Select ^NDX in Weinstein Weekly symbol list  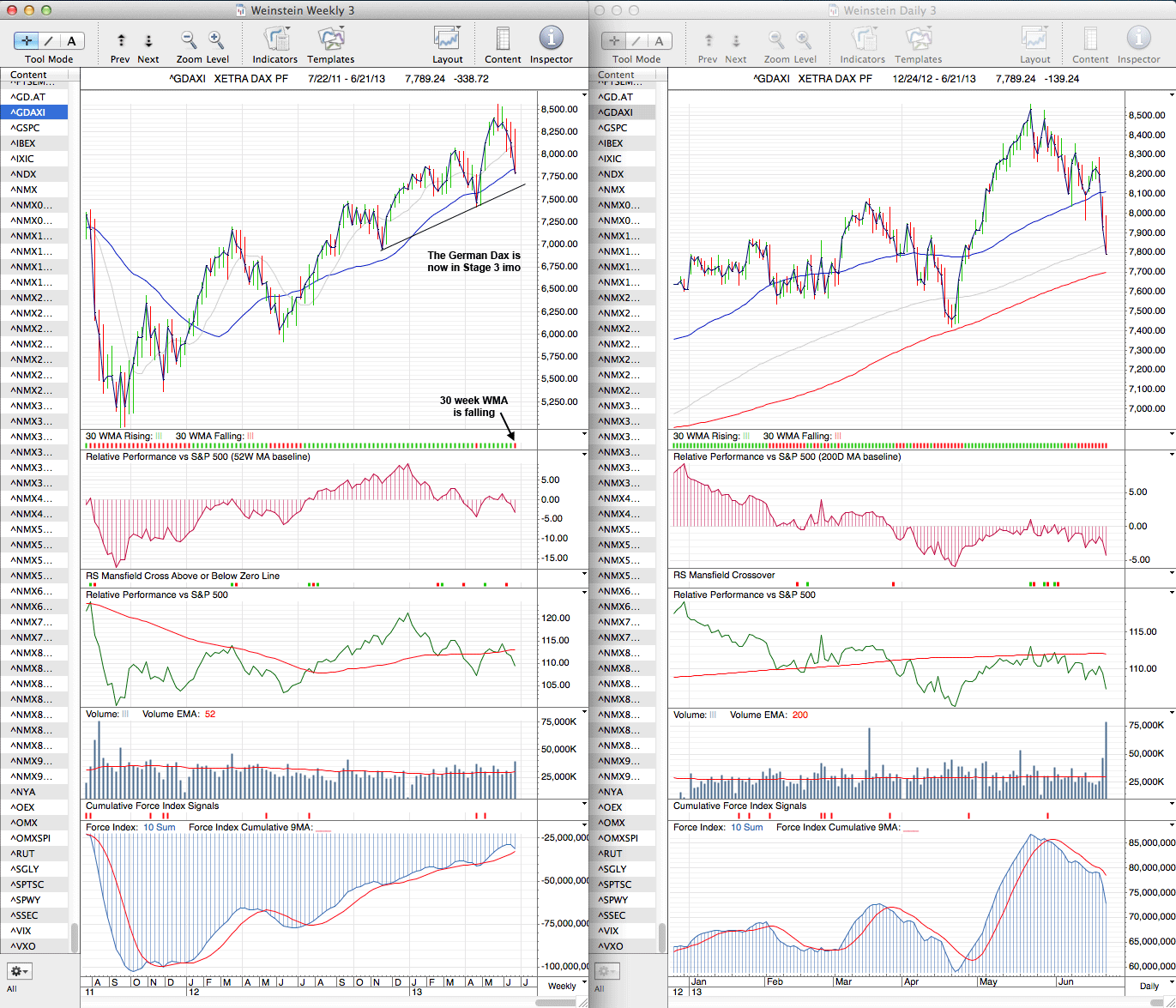34,174
